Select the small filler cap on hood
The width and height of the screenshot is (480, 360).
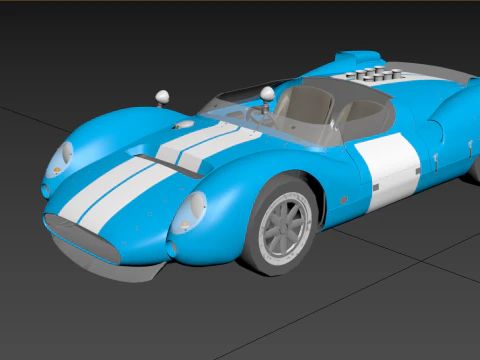184,125
